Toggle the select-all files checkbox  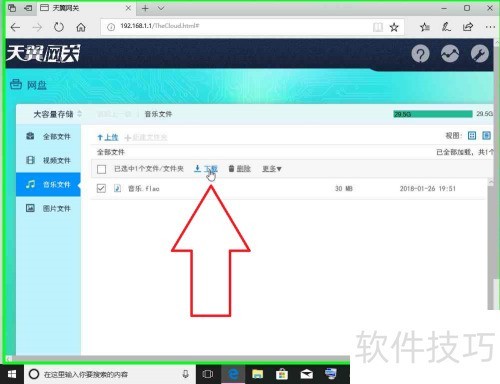101,169
